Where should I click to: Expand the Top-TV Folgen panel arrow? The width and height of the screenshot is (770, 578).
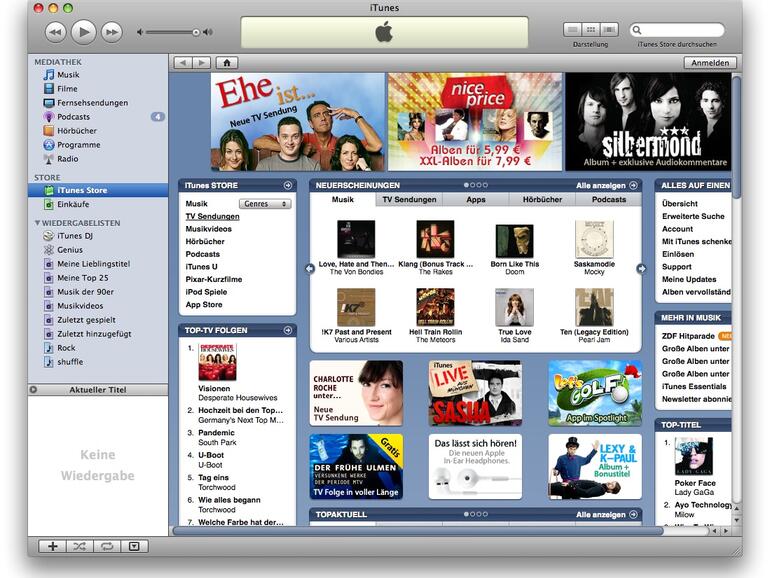[288, 330]
